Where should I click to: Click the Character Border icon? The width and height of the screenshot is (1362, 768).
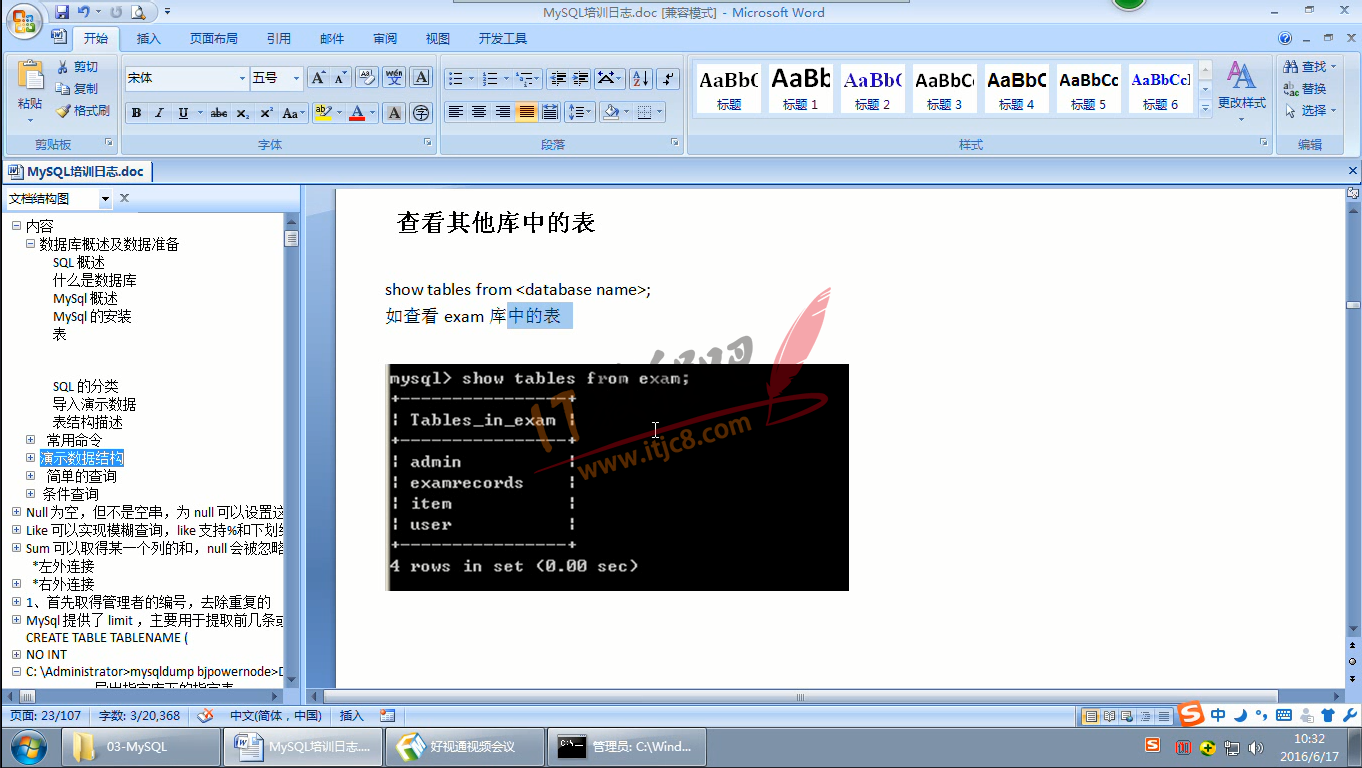pos(421,78)
